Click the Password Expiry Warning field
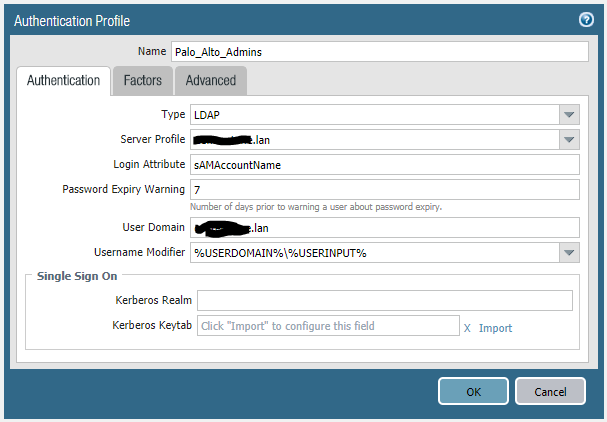 point(385,189)
